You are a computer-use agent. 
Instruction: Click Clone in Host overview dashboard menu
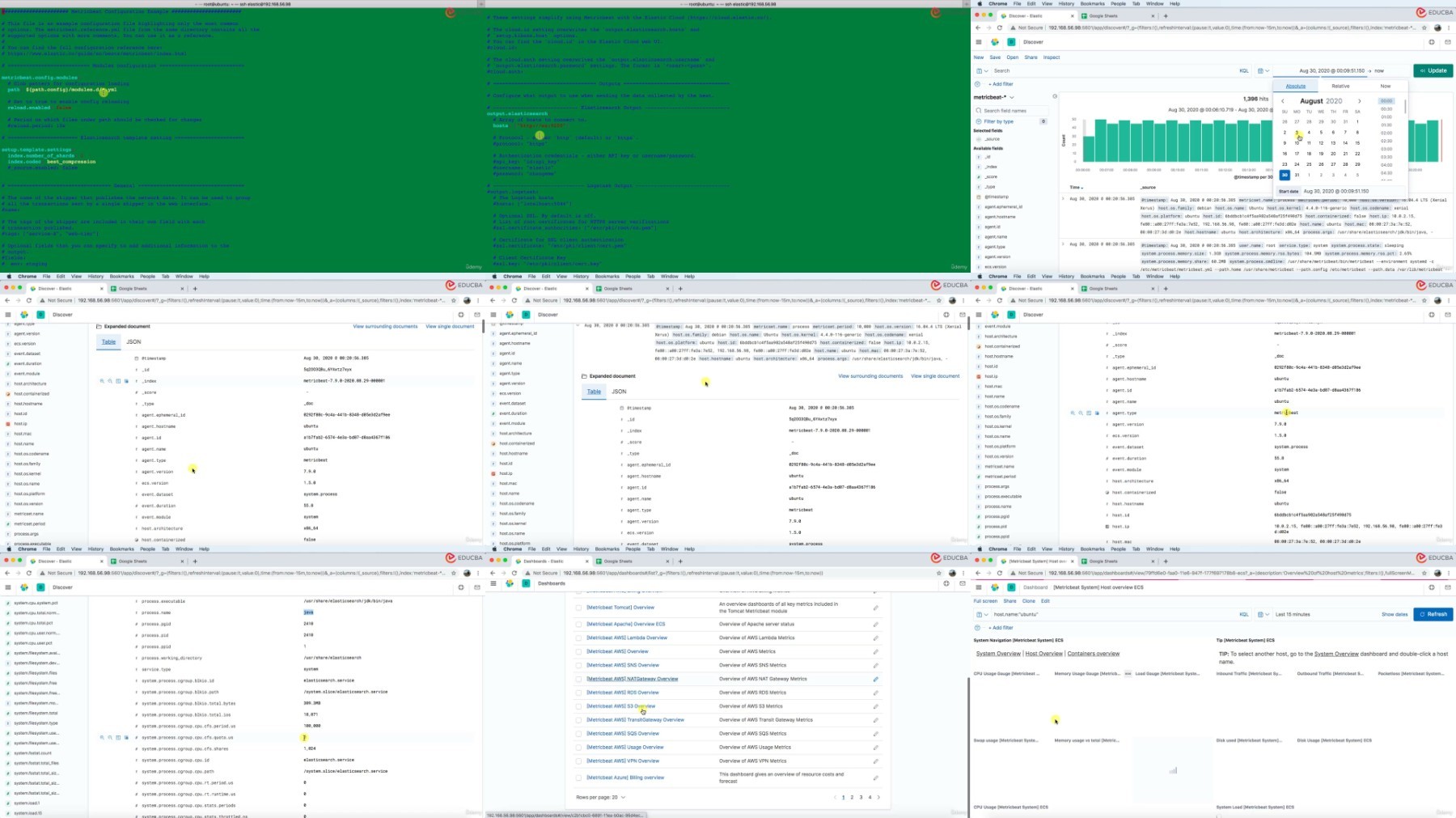pos(1028,601)
